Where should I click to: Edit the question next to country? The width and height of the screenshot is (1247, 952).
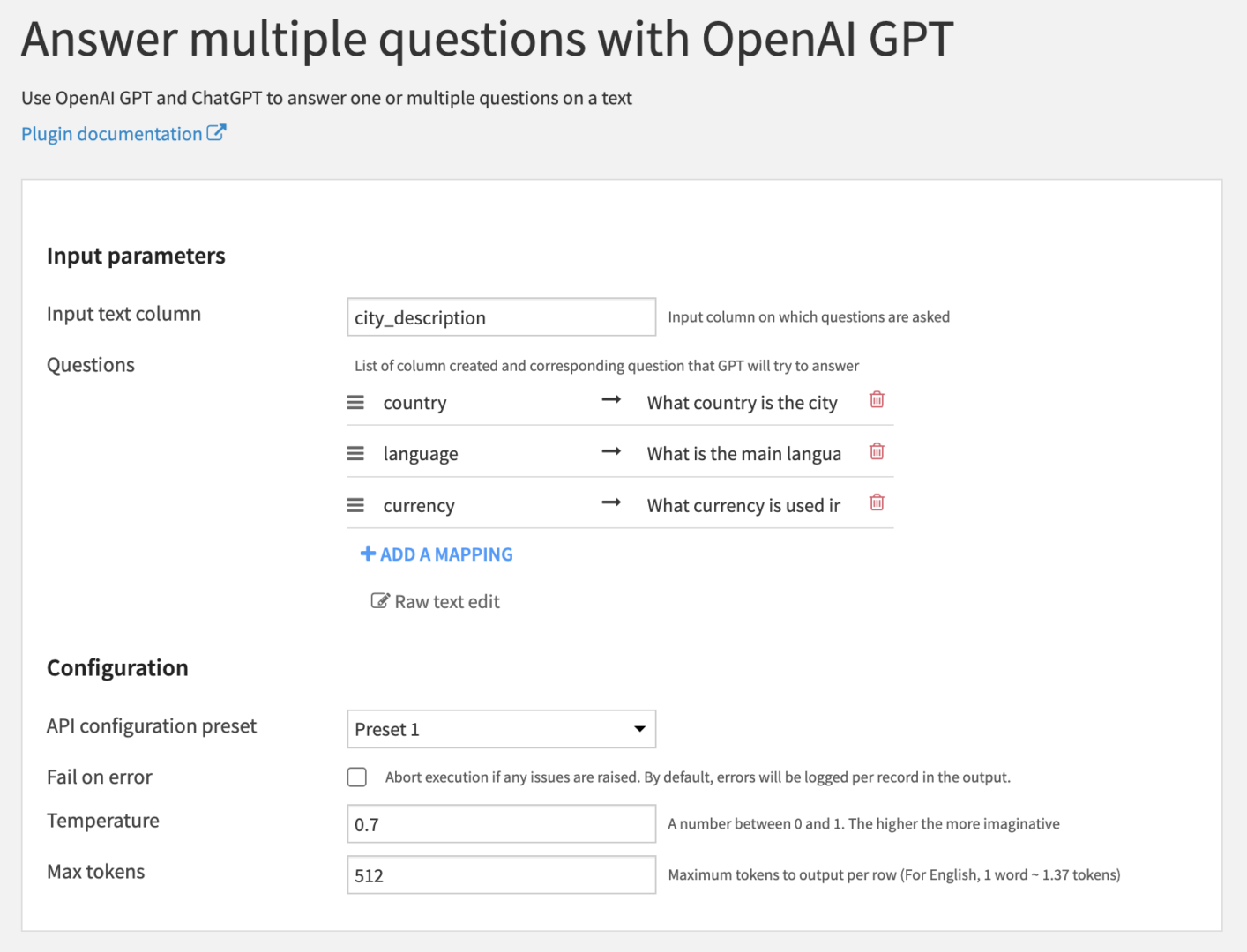tap(745, 402)
